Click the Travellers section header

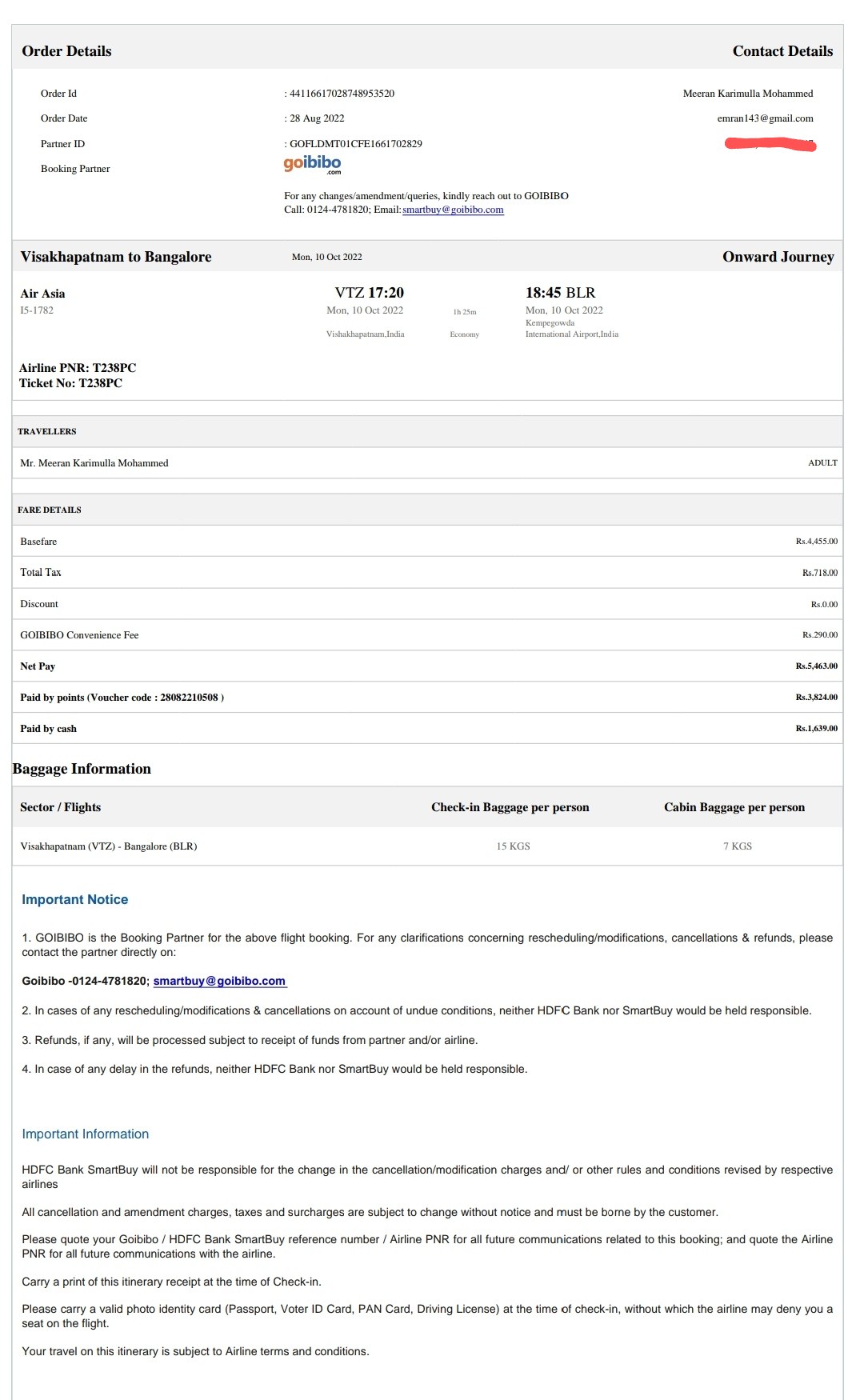(x=47, y=431)
